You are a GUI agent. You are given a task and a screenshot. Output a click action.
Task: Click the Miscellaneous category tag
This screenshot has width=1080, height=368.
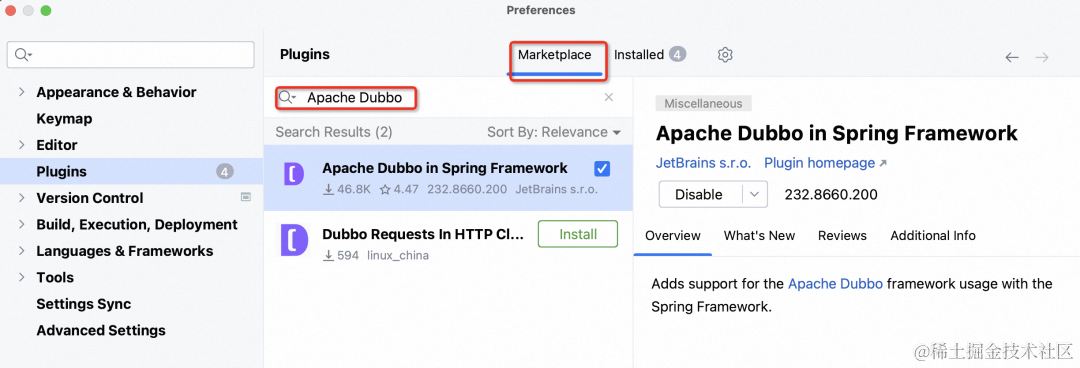(703, 103)
